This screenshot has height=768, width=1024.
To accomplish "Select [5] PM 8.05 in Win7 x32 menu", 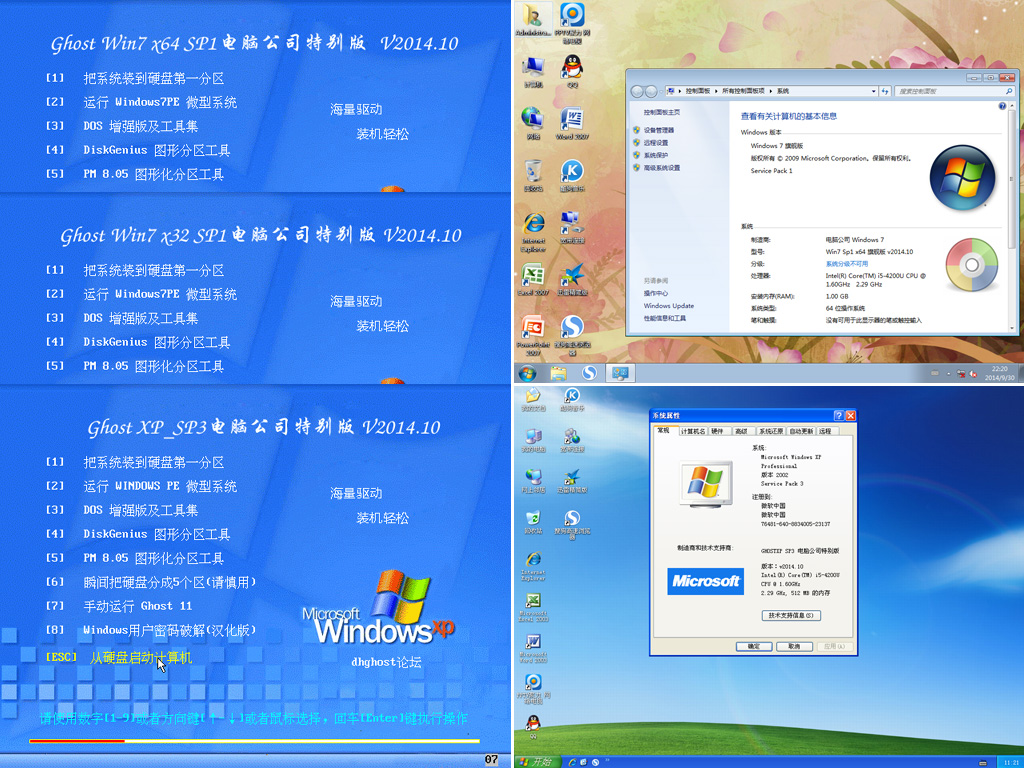I will [135, 366].
